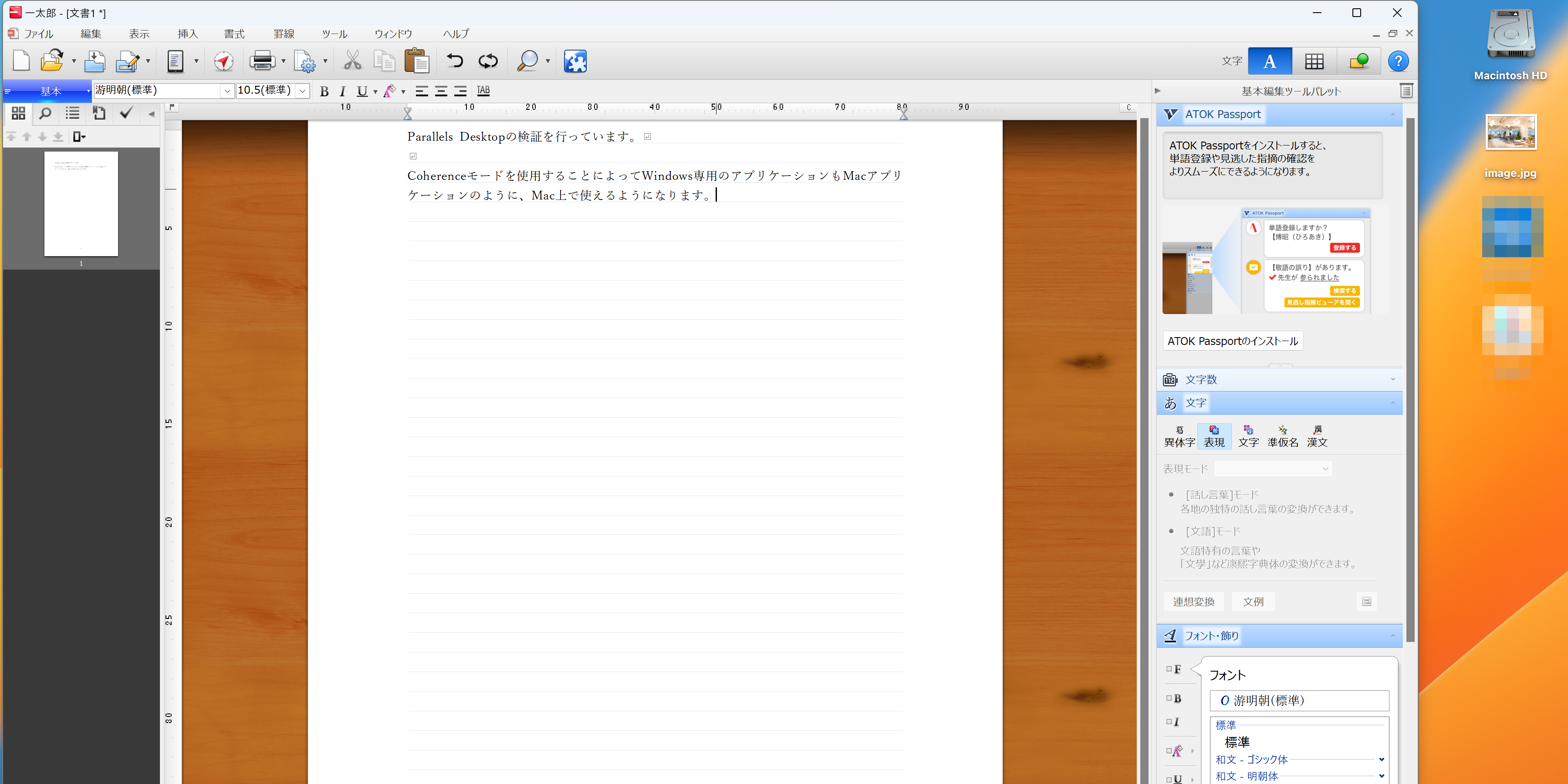Select image.jpg on the desktop

[x=1510, y=147]
